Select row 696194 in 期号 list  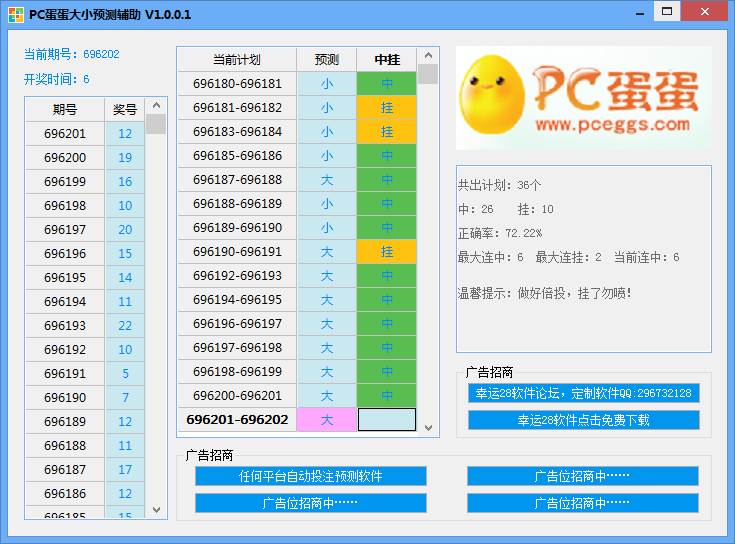click(x=85, y=301)
